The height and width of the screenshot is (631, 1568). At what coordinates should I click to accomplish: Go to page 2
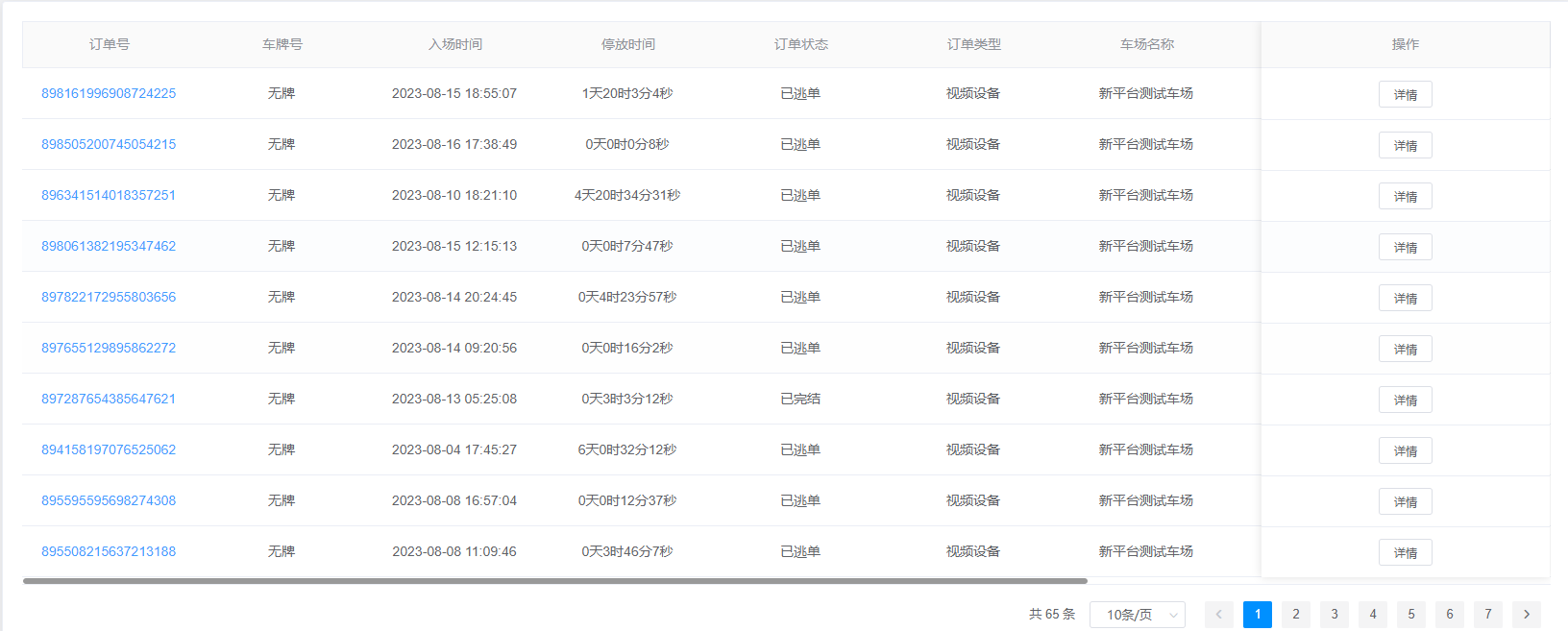[1295, 615]
